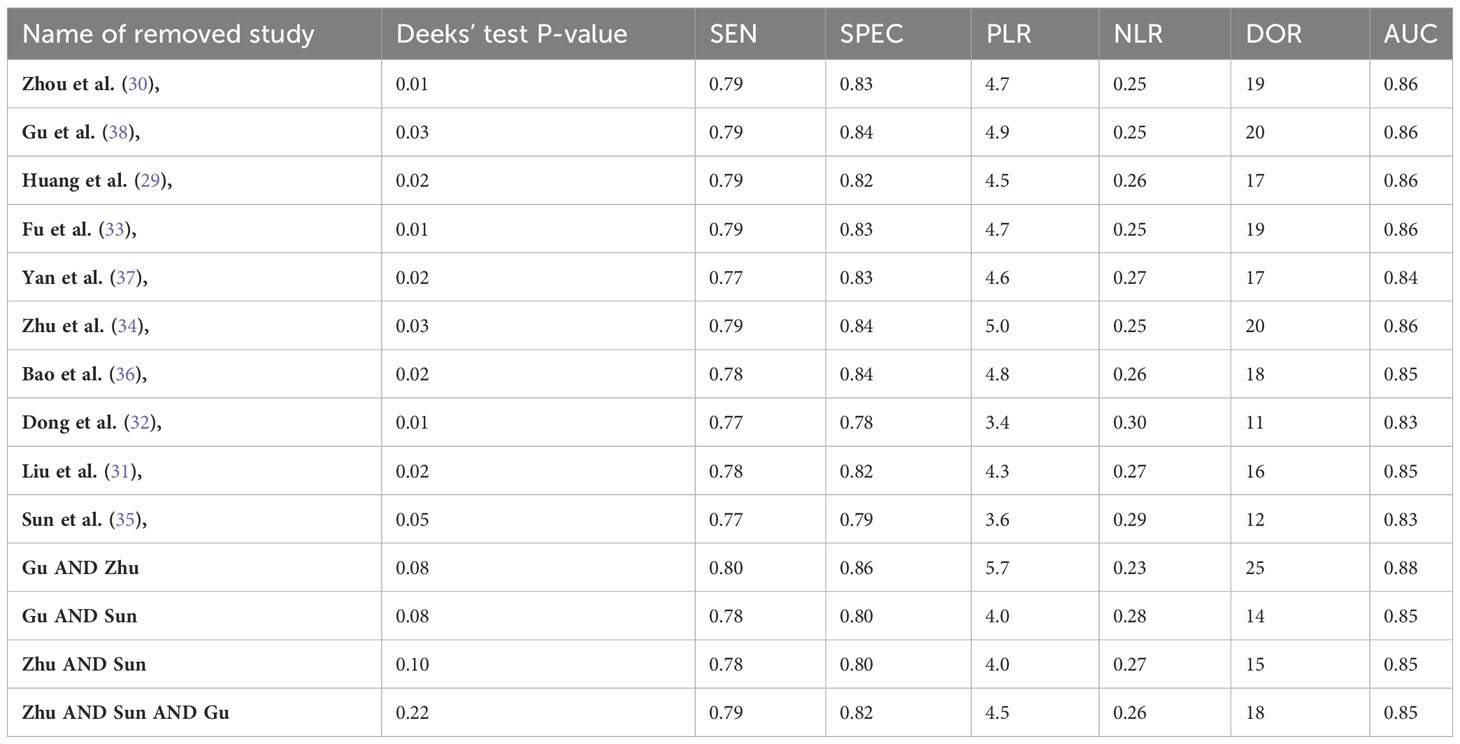The image size is (1460, 744).
Task: Click the AUC column header
Action: point(1410,35)
